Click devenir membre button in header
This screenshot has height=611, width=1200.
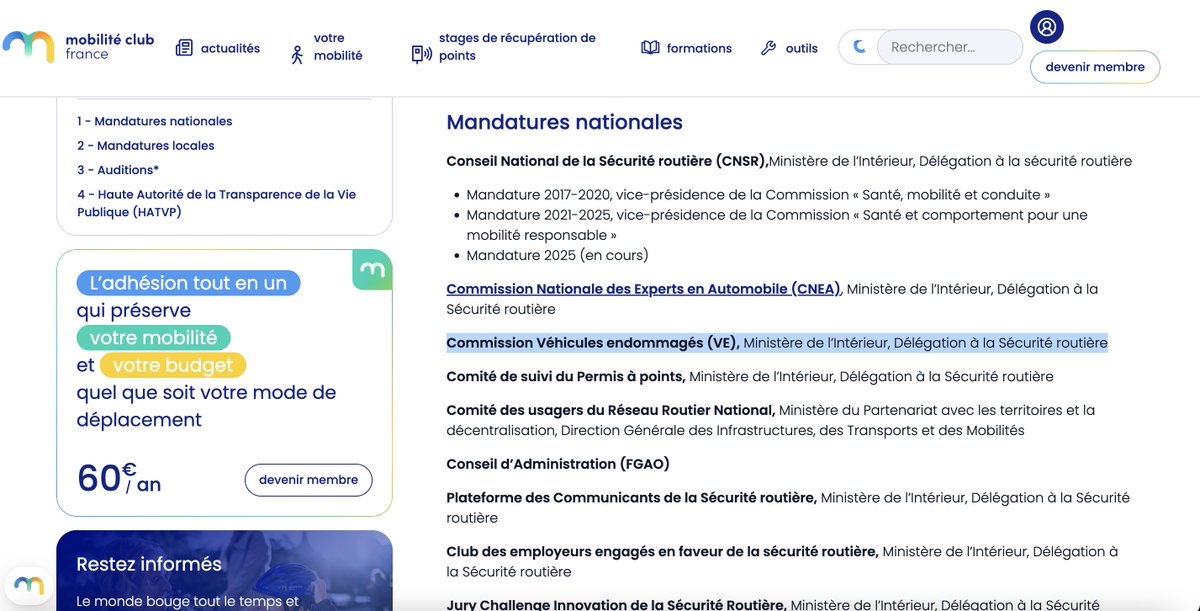(x=1095, y=67)
